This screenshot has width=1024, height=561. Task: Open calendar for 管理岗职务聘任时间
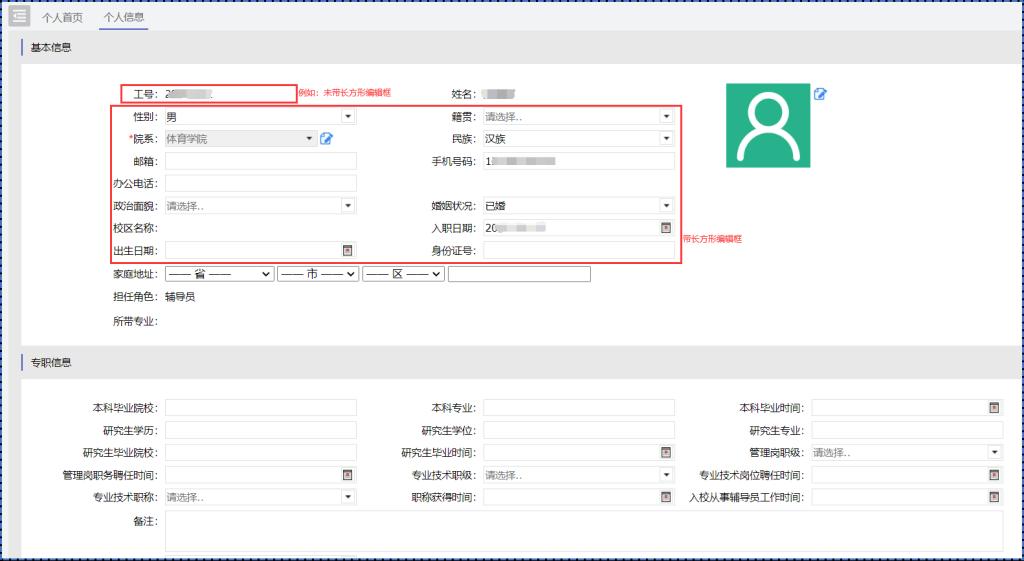point(348,475)
